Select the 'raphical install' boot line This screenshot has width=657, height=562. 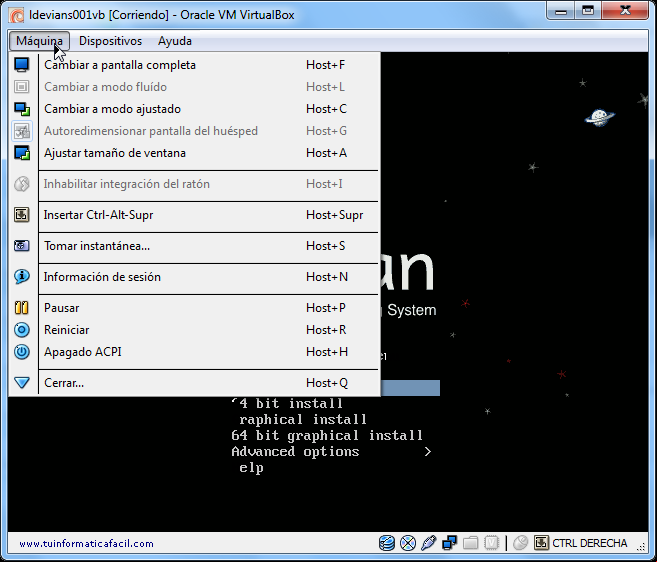tap(303, 420)
